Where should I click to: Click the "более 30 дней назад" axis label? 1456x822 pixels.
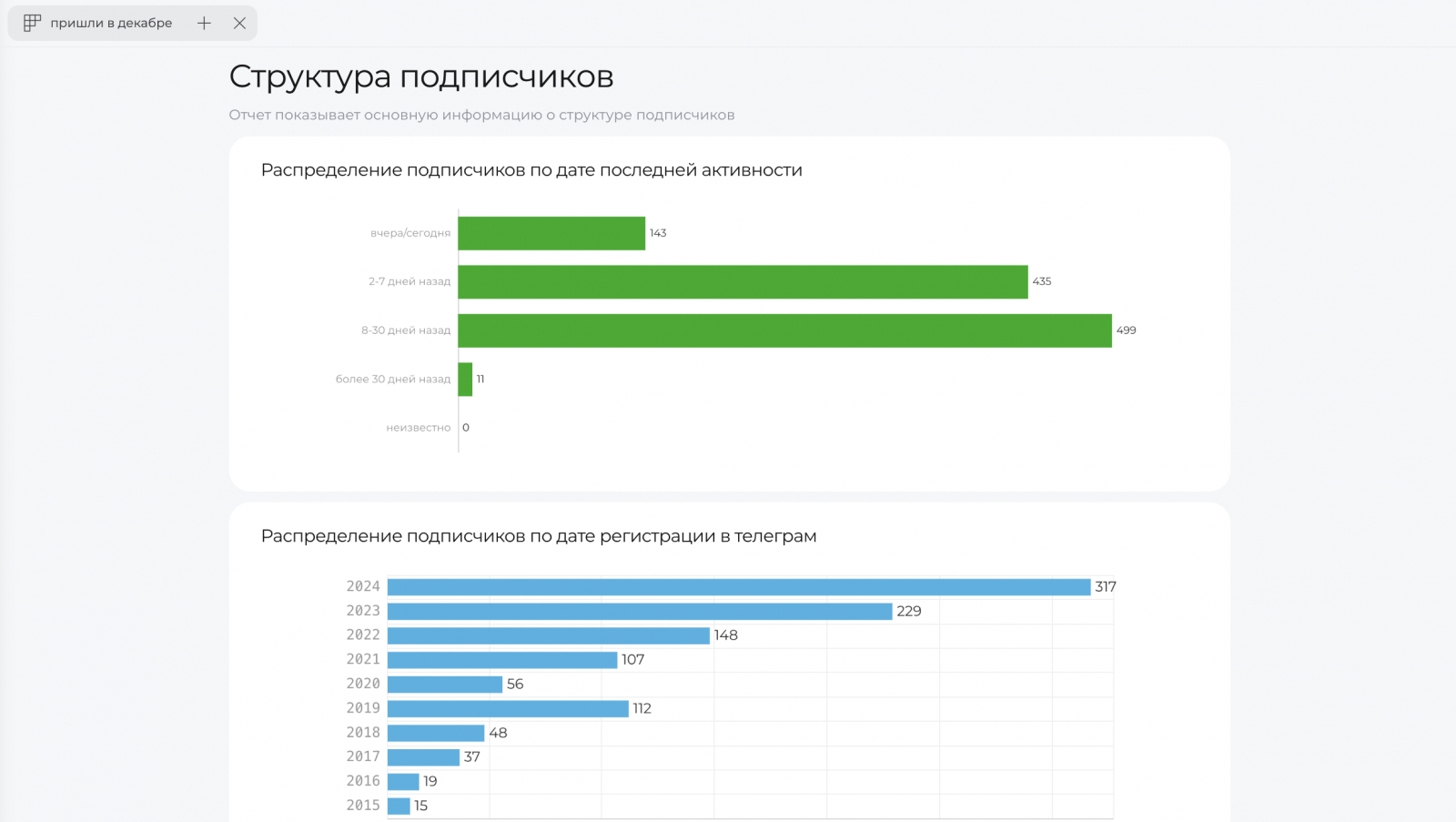393,380
